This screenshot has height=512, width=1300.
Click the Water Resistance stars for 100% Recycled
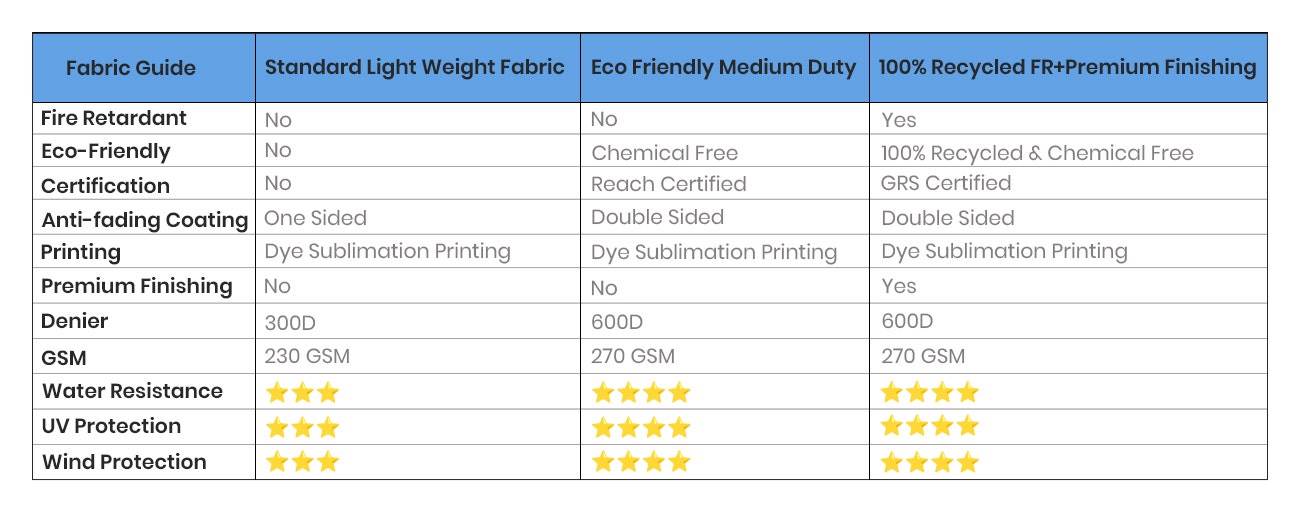click(930, 393)
